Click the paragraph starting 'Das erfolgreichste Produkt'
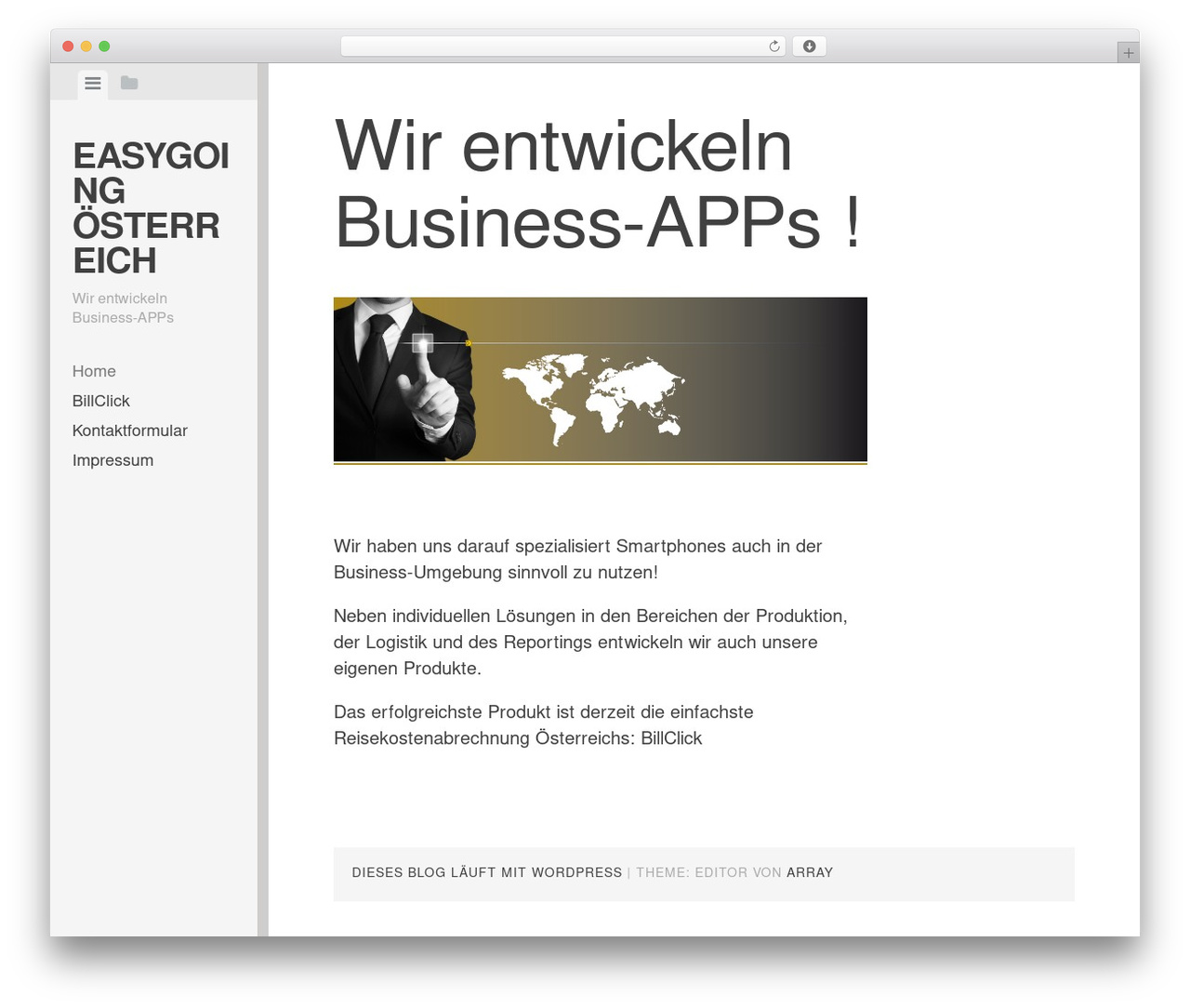 click(543, 724)
